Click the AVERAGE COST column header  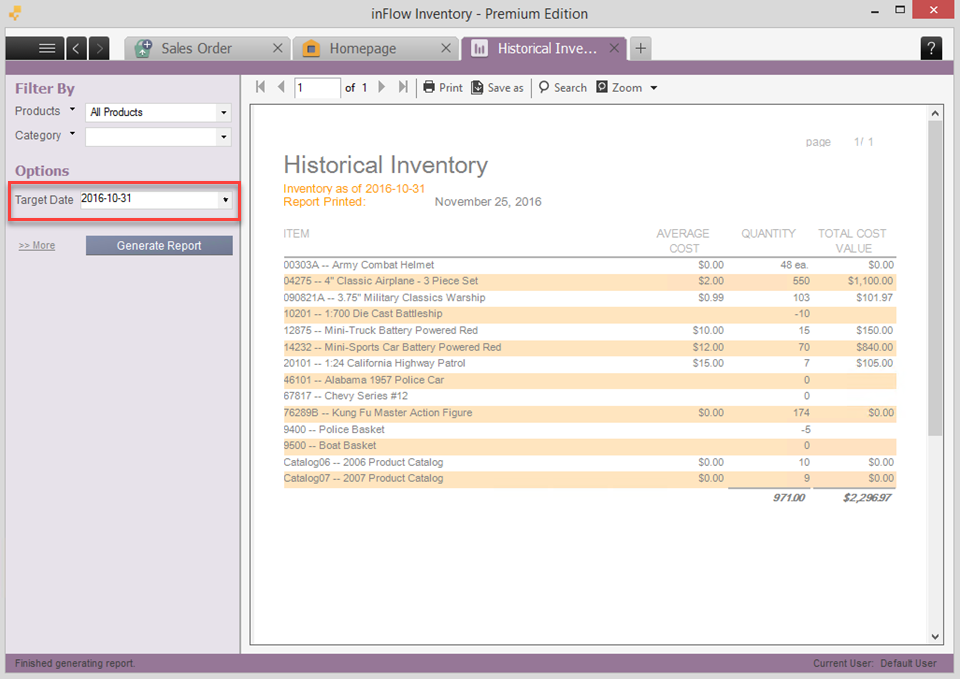click(683, 241)
